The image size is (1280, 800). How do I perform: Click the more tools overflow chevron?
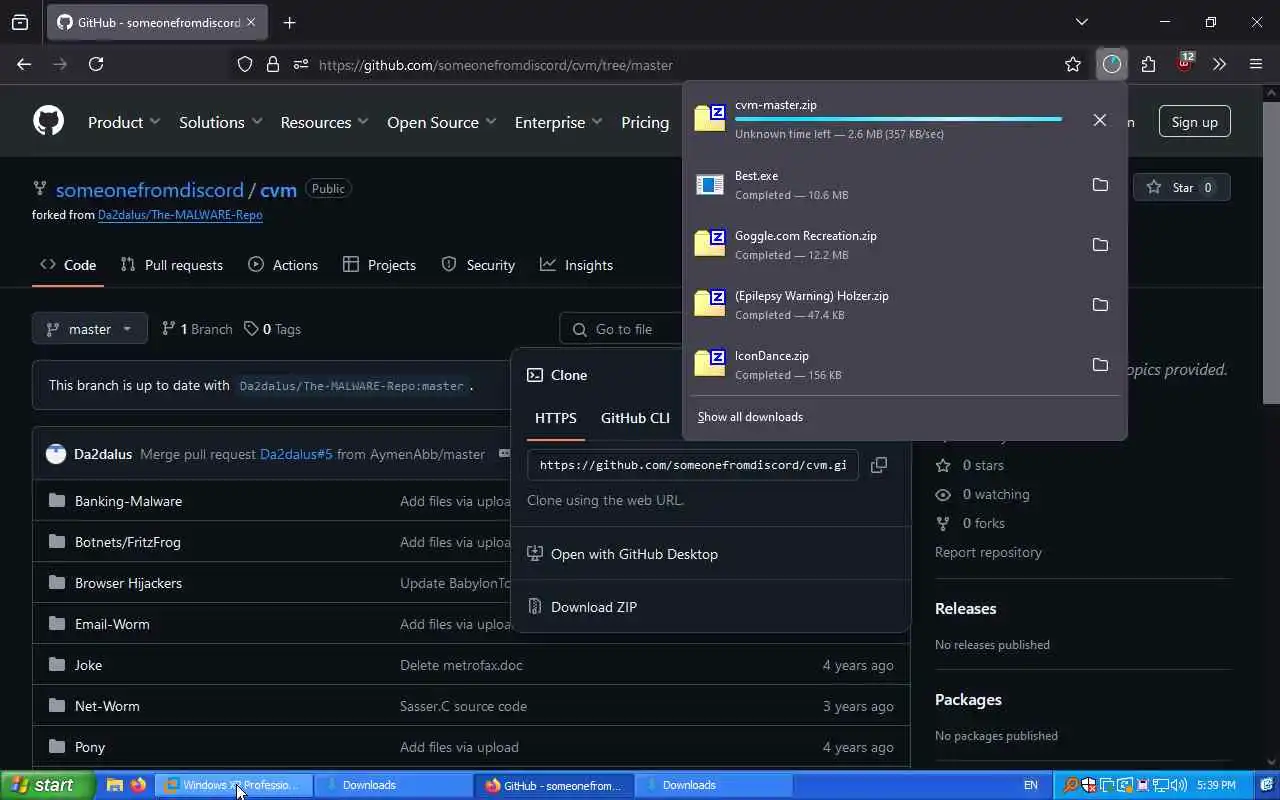[x=1219, y=64]
